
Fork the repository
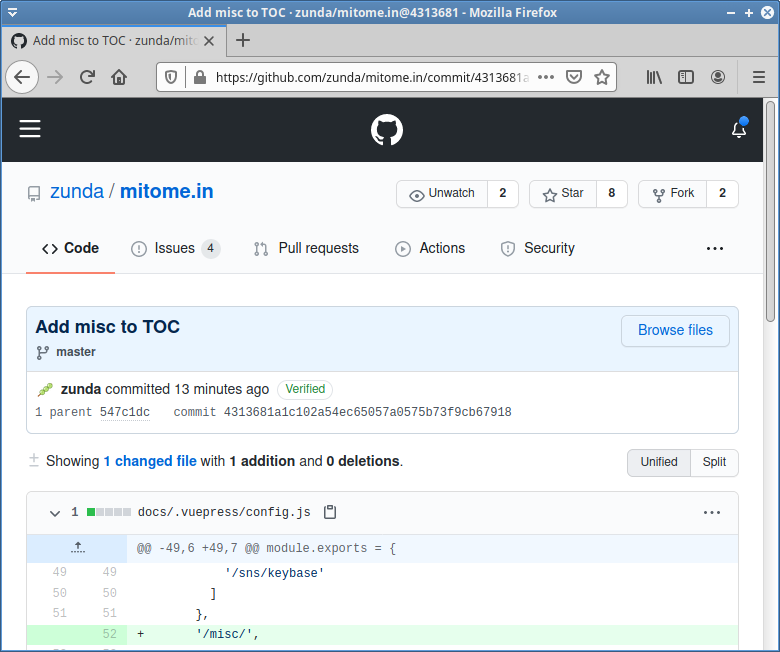coord(673,193)
